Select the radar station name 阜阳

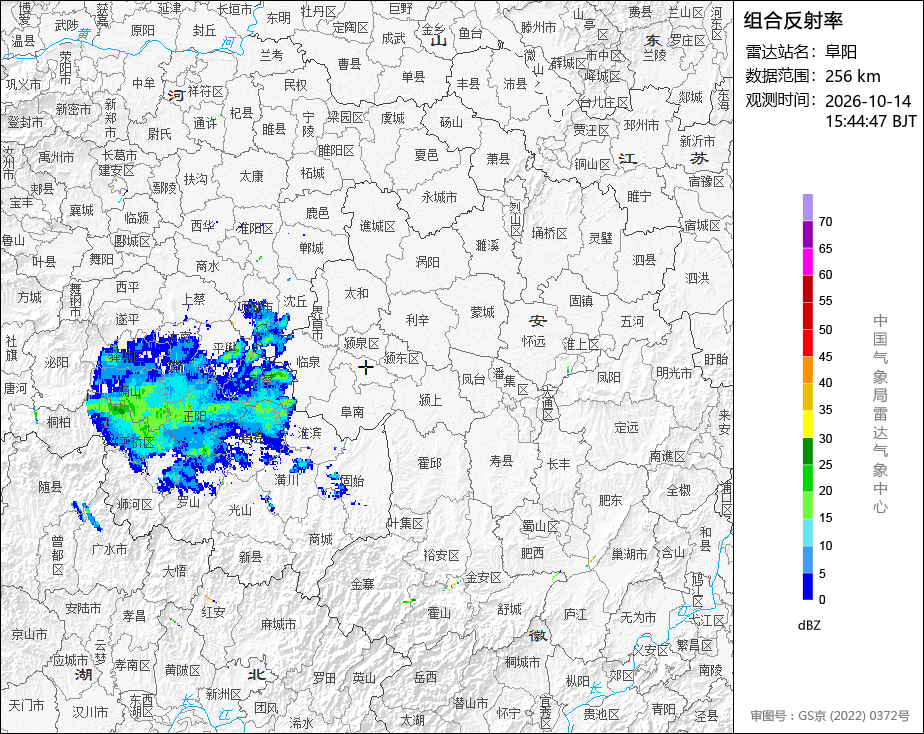(841, 52)
